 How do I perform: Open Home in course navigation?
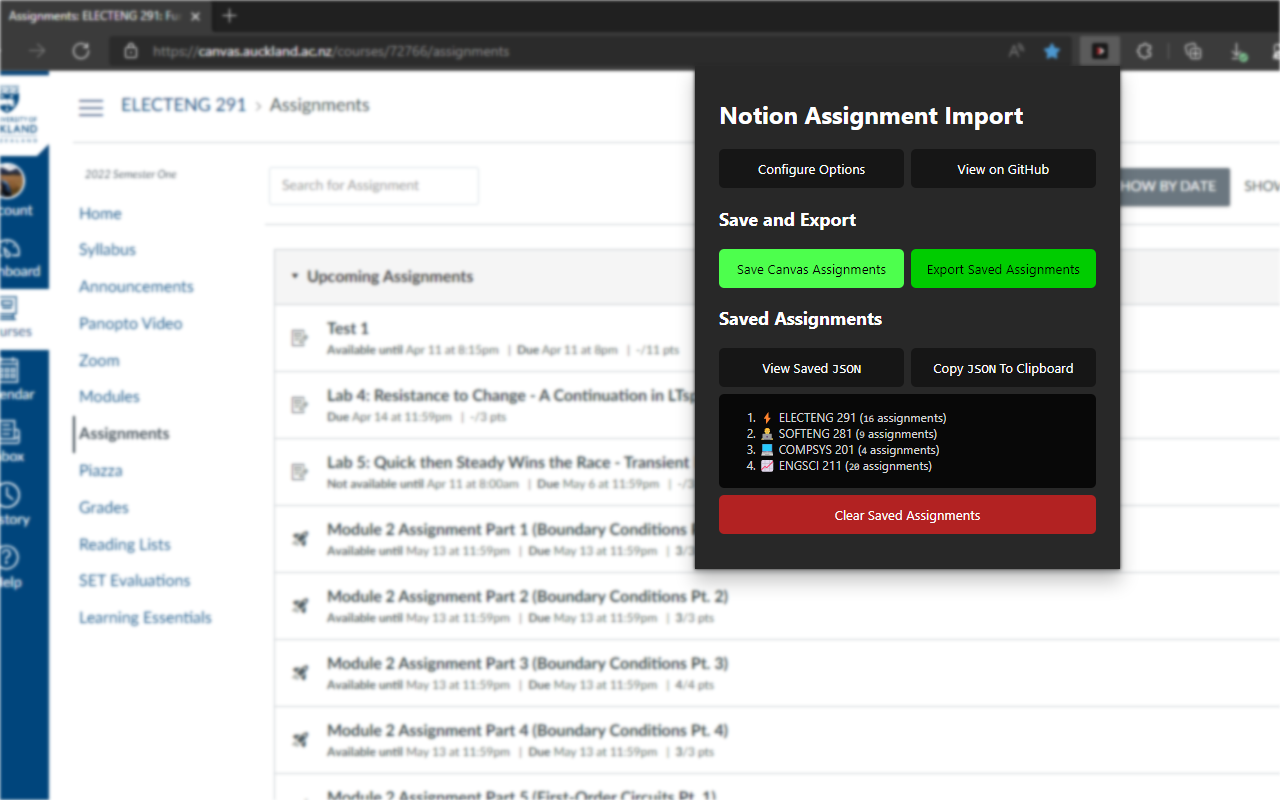pos(100,213)
